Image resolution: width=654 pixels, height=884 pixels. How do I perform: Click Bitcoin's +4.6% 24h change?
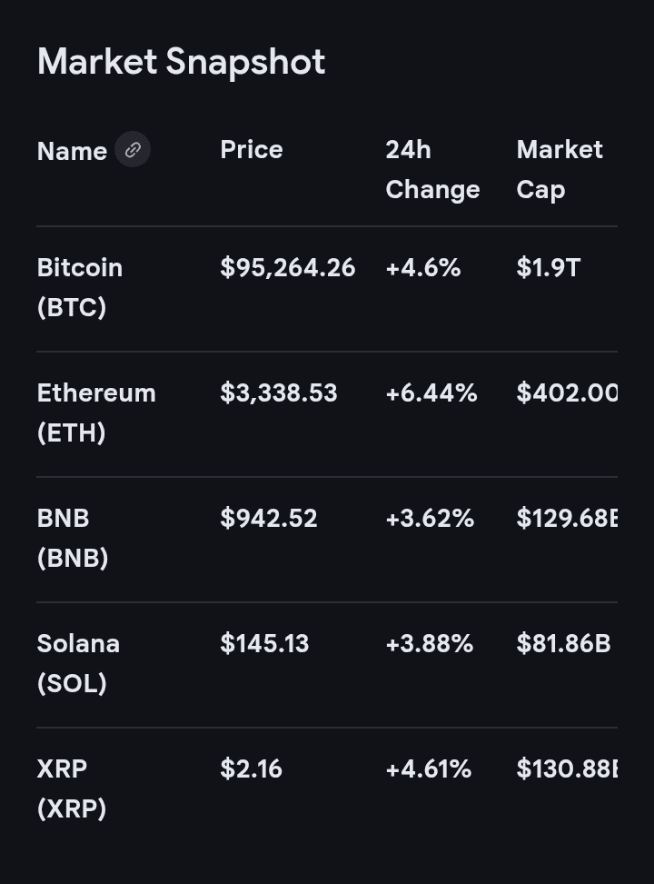422,268
